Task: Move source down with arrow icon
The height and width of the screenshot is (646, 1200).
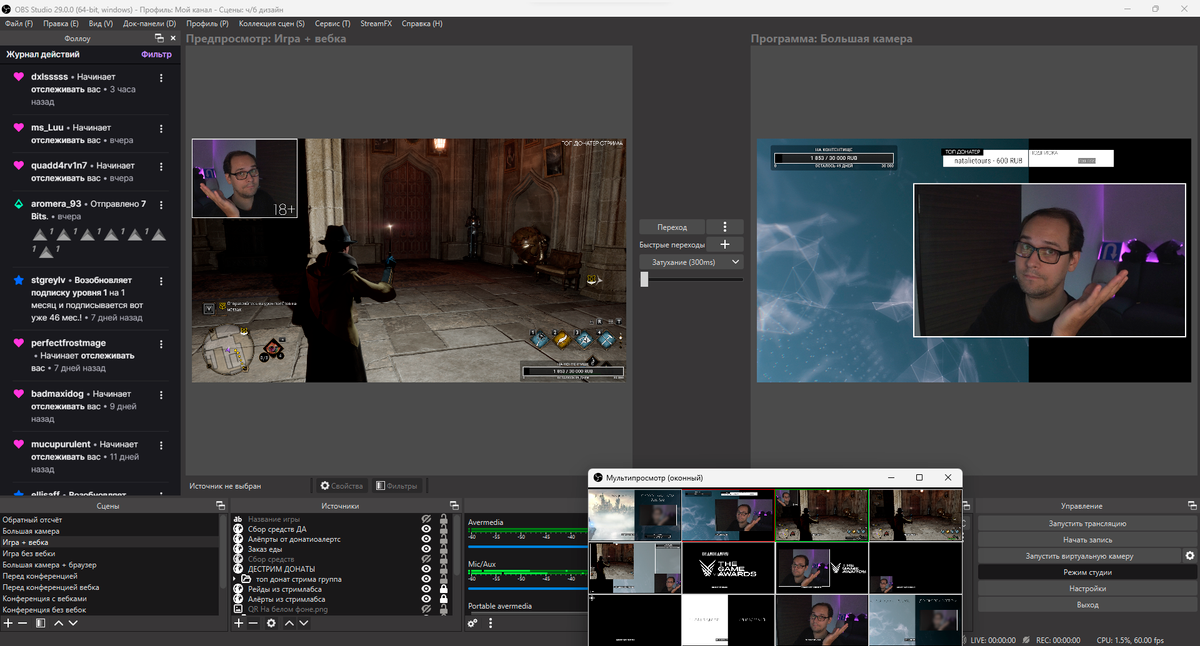Action: [x=304, y=623]
